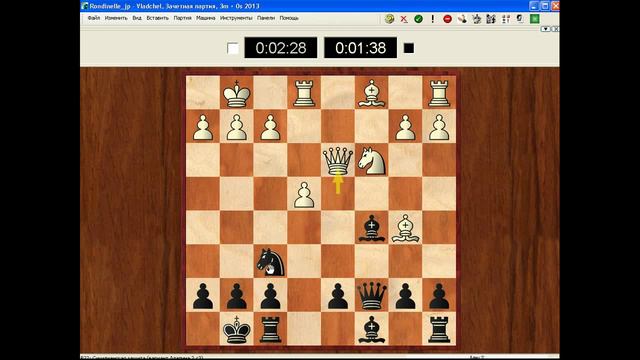The image size is (640, 360).
Task: Select the black rook in the bottom corner
Action: 439,329
